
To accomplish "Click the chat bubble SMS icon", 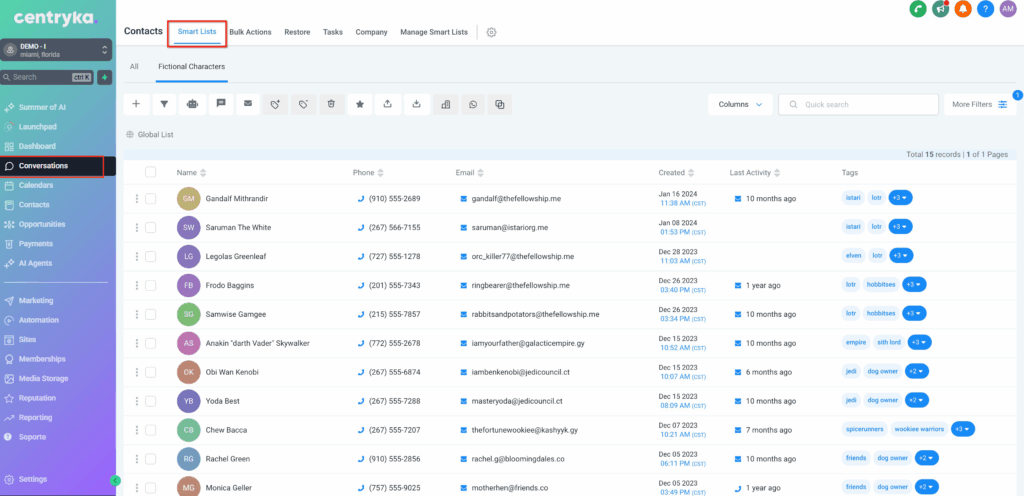I will [x=221, y=104].
